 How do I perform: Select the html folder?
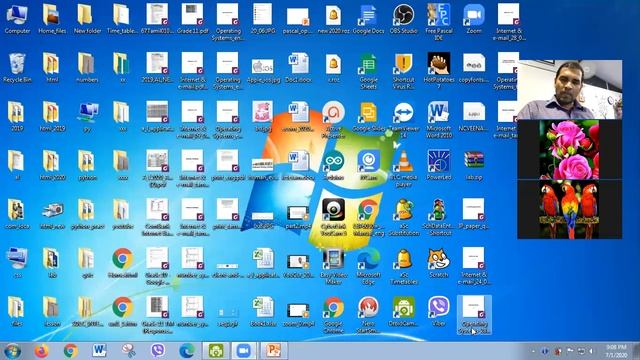(52, 67)
